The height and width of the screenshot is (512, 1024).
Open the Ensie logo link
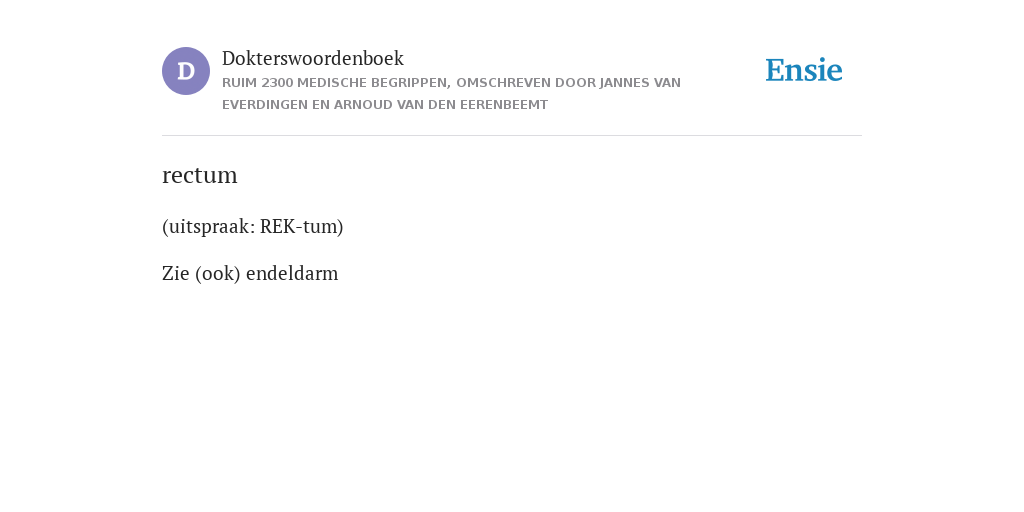804,70
